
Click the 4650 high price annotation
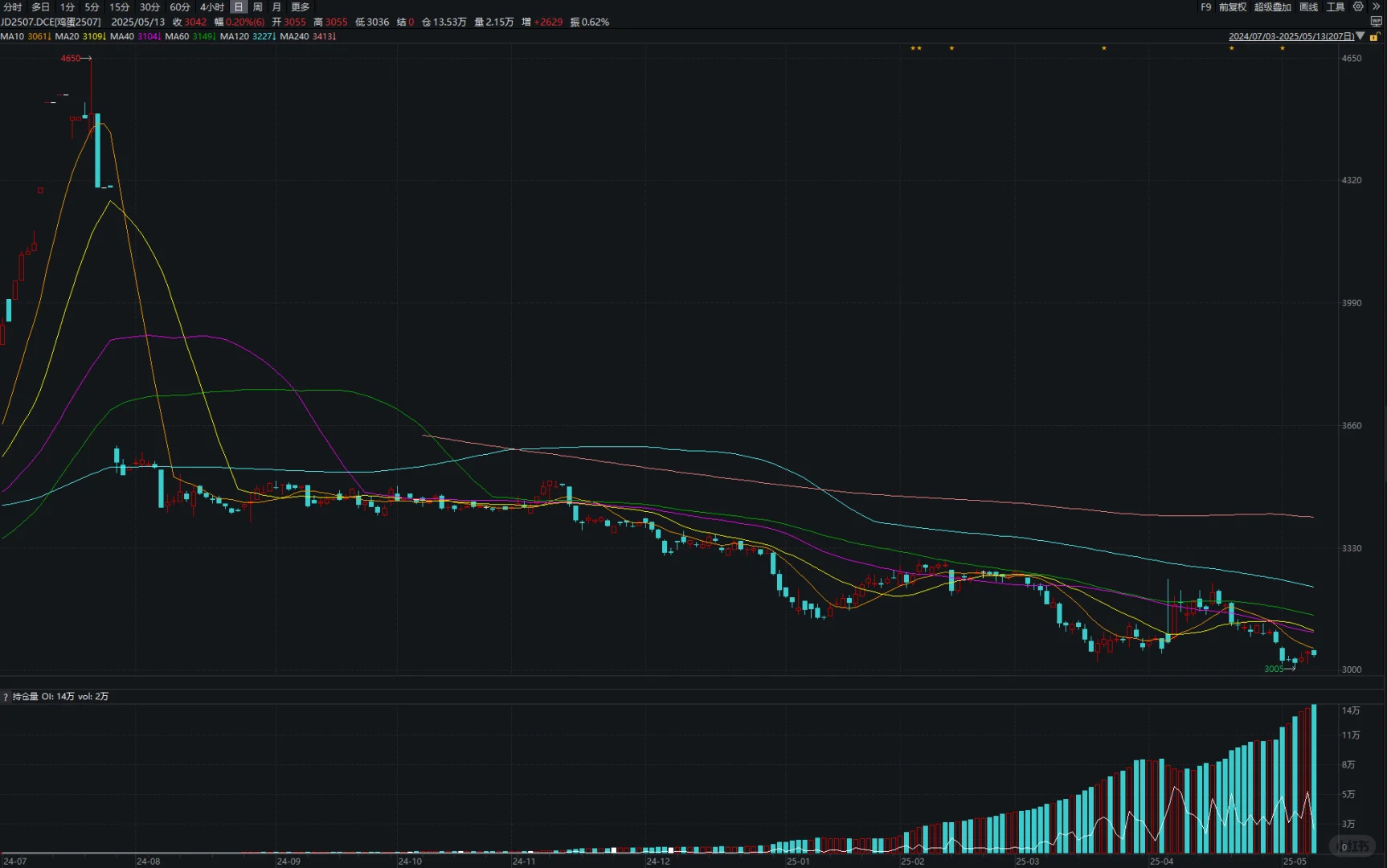pyautogui.click(x=71, y=58)
